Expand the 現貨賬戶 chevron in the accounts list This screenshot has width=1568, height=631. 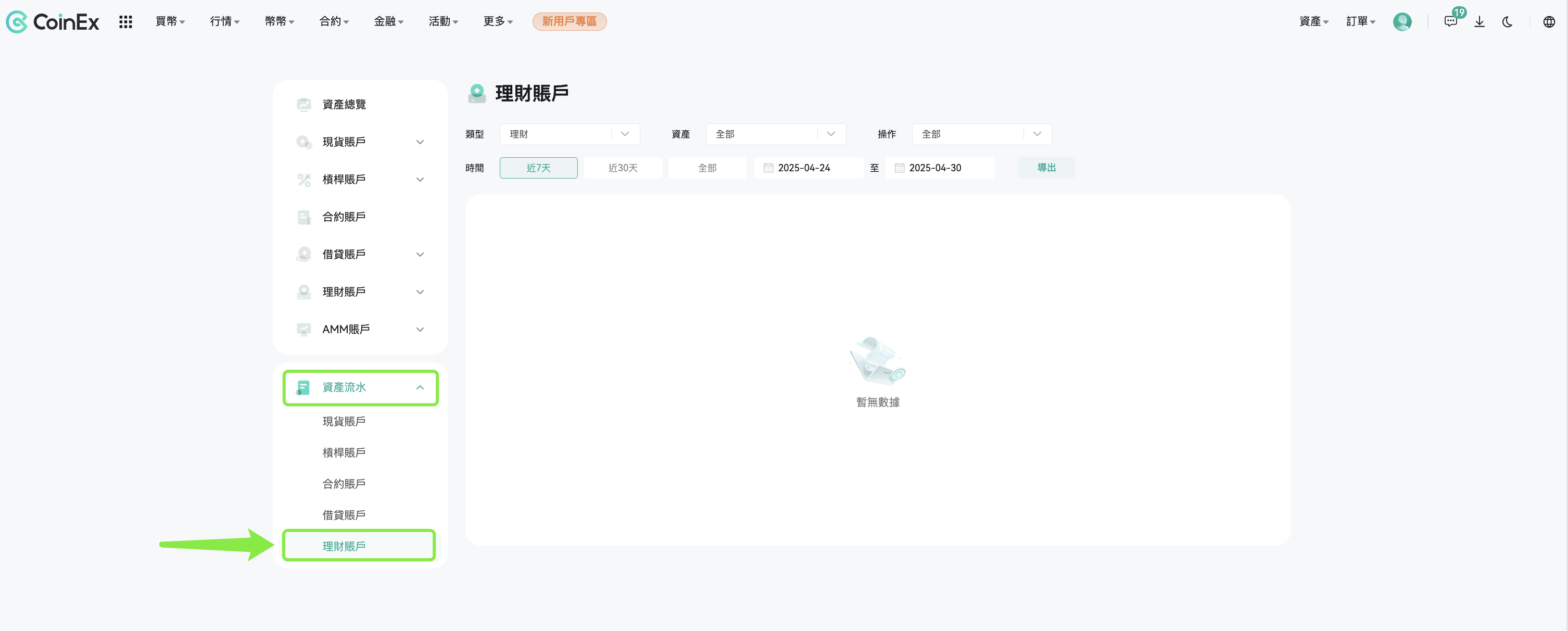tap(420, 142)
